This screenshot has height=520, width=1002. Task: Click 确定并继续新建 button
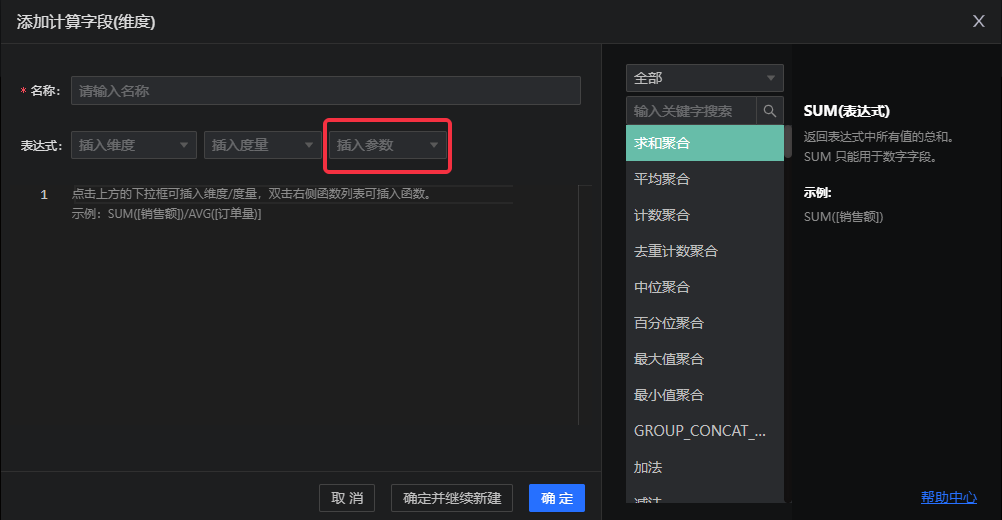click(x=452, y=498)
